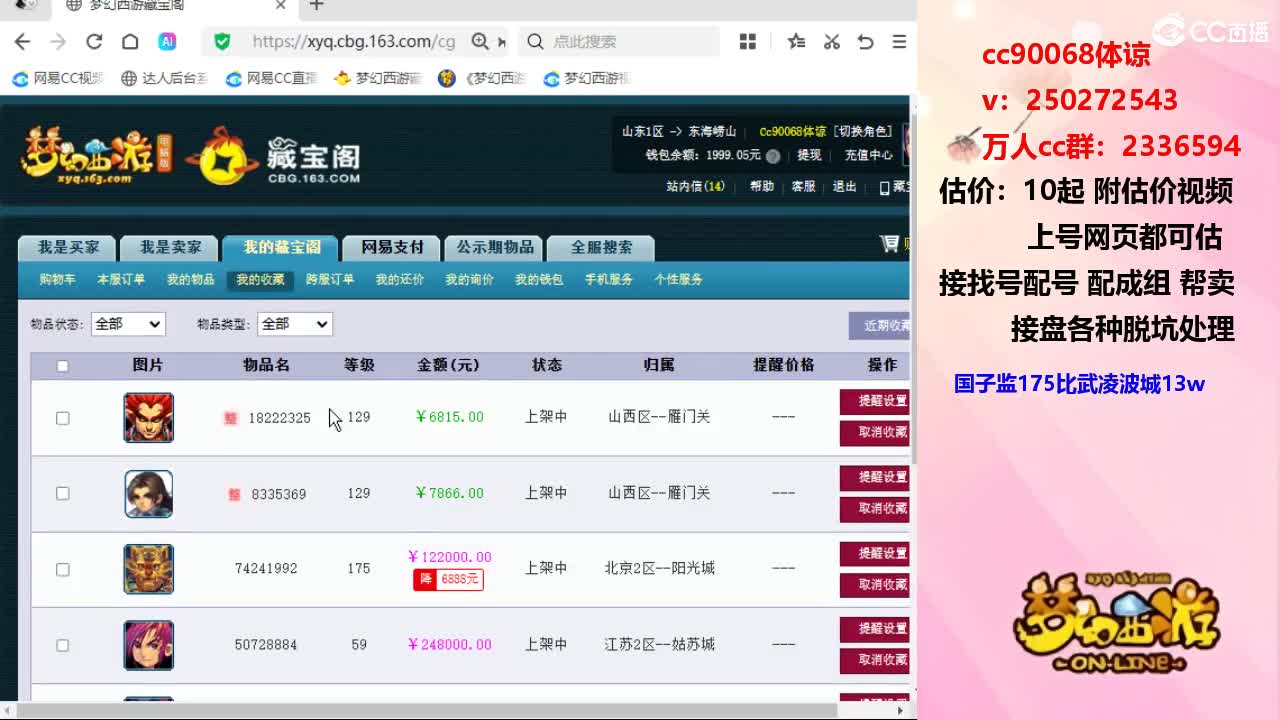Open the 物品状态 dropdown
This screenshot has width=1280, height=720.
[128, 324]
